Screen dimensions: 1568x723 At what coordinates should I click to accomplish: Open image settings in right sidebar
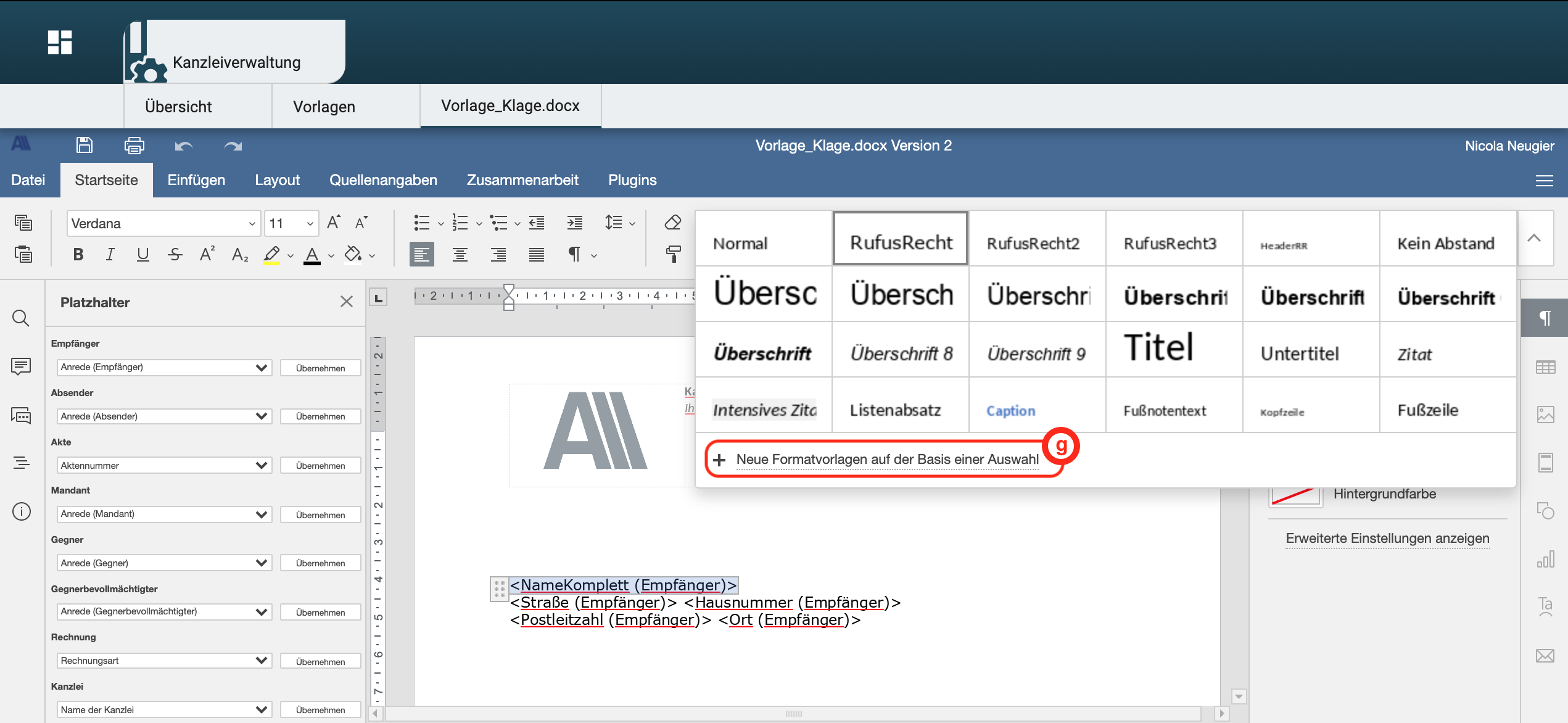coord(1547,415)
